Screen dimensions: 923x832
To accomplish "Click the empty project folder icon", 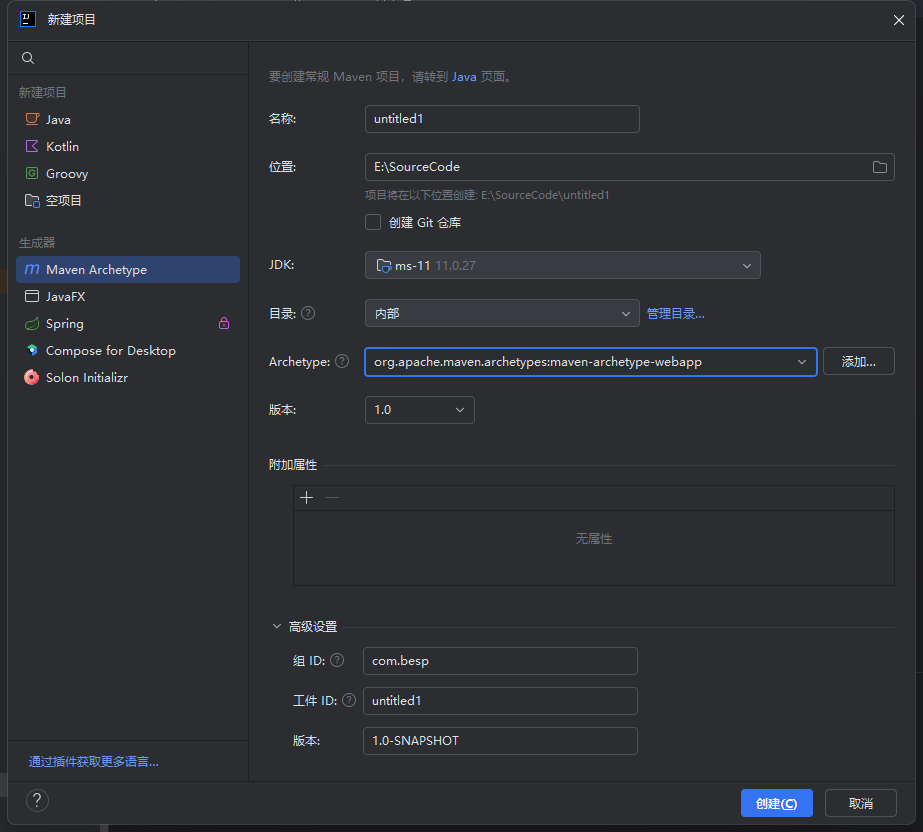I will click(x=32, y=200).
